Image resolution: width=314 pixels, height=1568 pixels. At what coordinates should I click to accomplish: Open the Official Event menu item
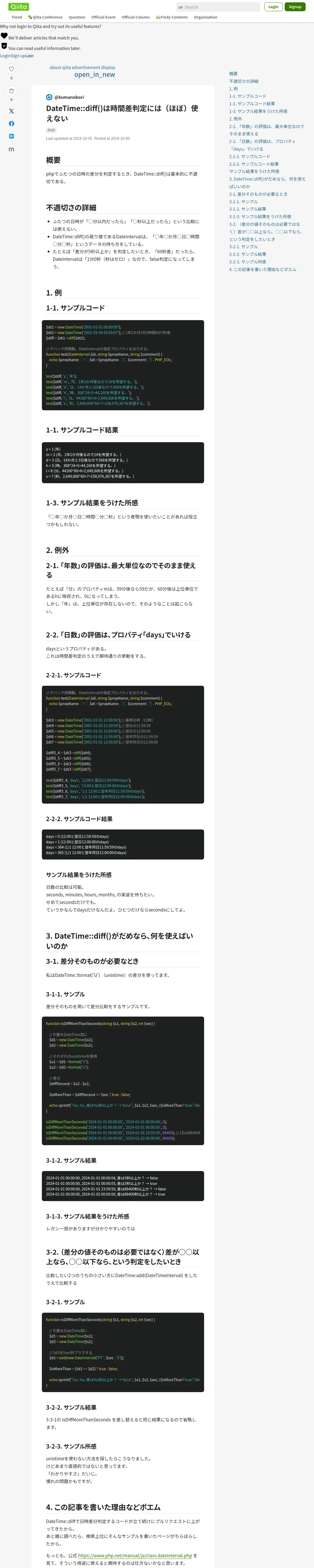103,17
